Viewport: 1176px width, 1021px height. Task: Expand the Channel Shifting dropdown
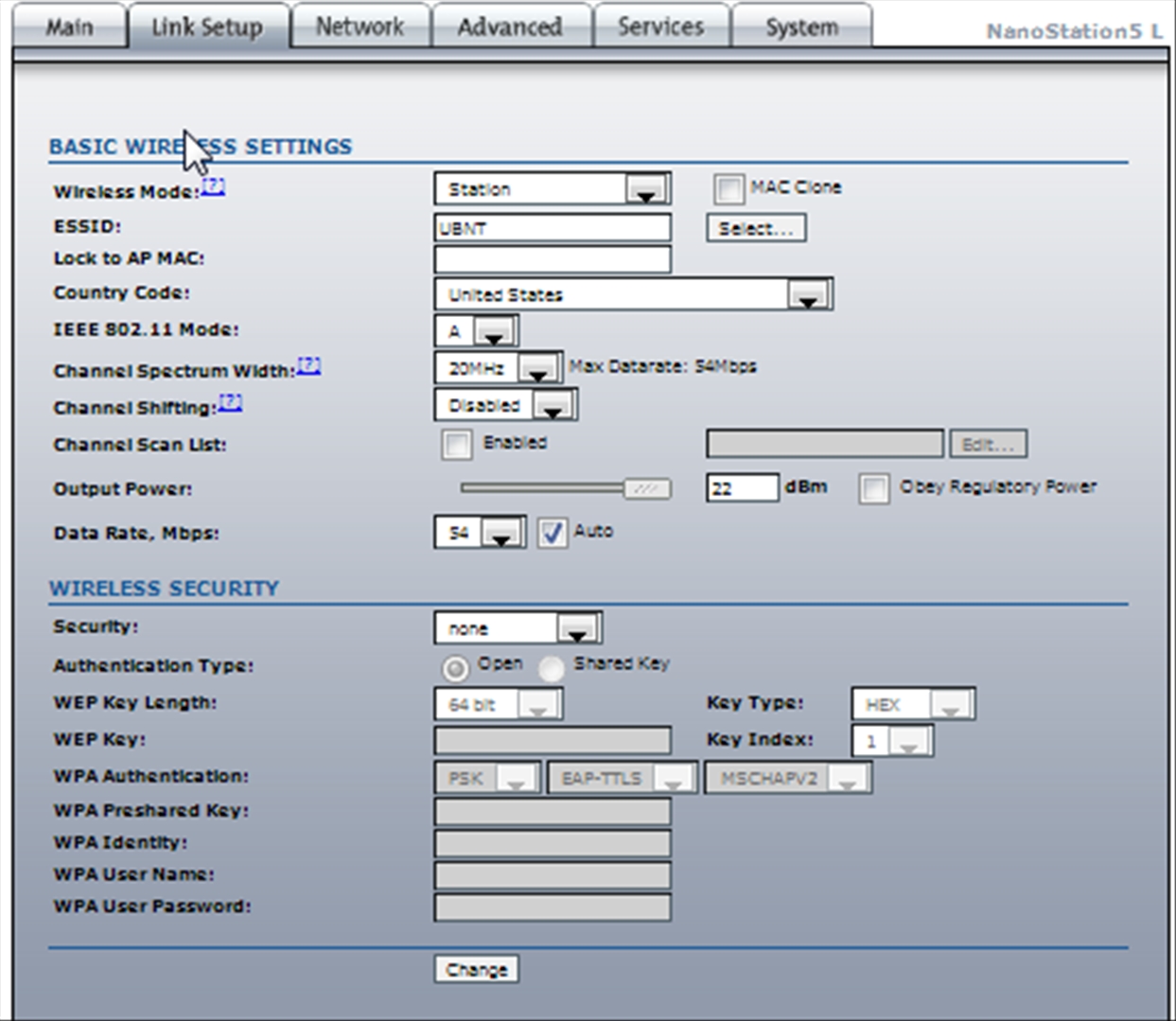click(506, 405)
